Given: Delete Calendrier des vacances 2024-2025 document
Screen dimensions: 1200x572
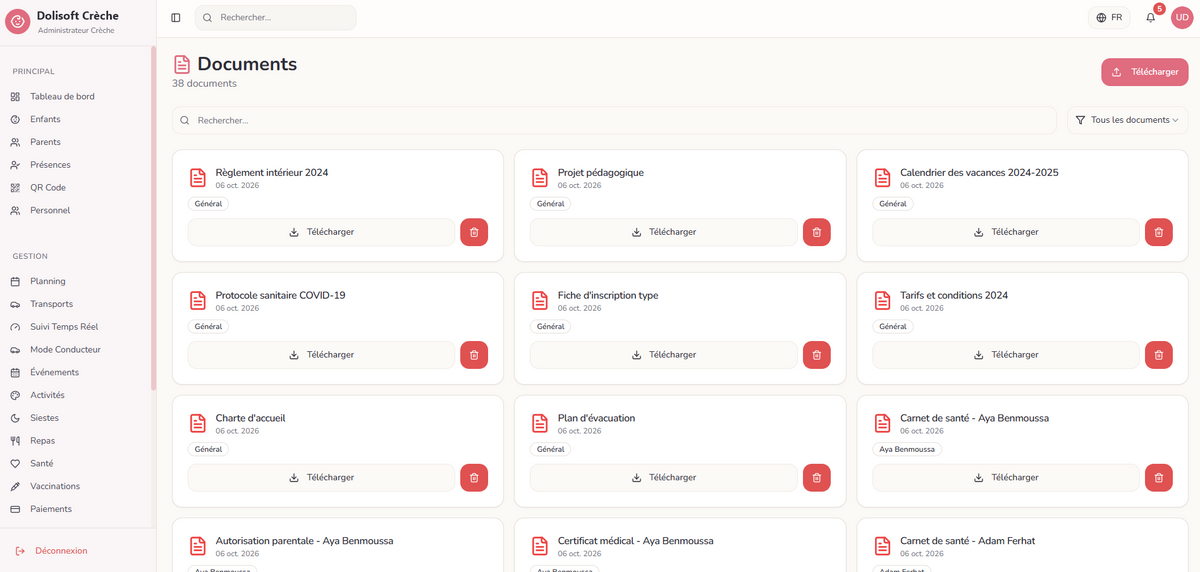Looking at the screenshot, I should coord(1158,232).
